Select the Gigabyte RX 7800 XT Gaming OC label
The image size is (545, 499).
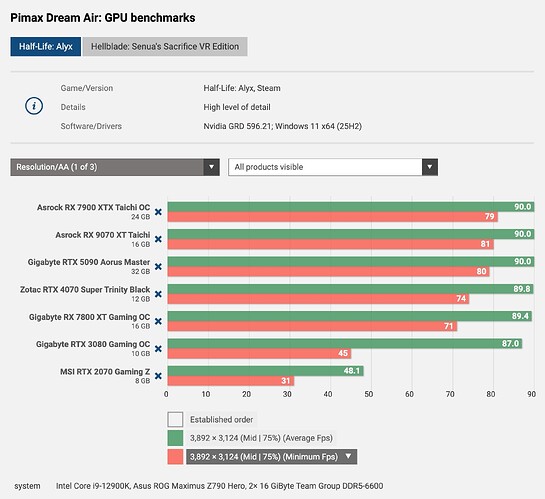tap(90, 317)
